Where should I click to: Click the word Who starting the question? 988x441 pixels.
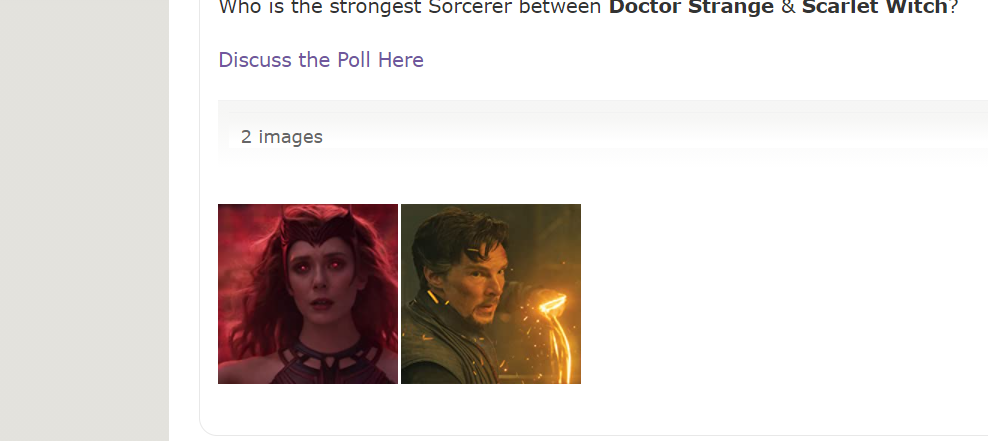point(238,7)
